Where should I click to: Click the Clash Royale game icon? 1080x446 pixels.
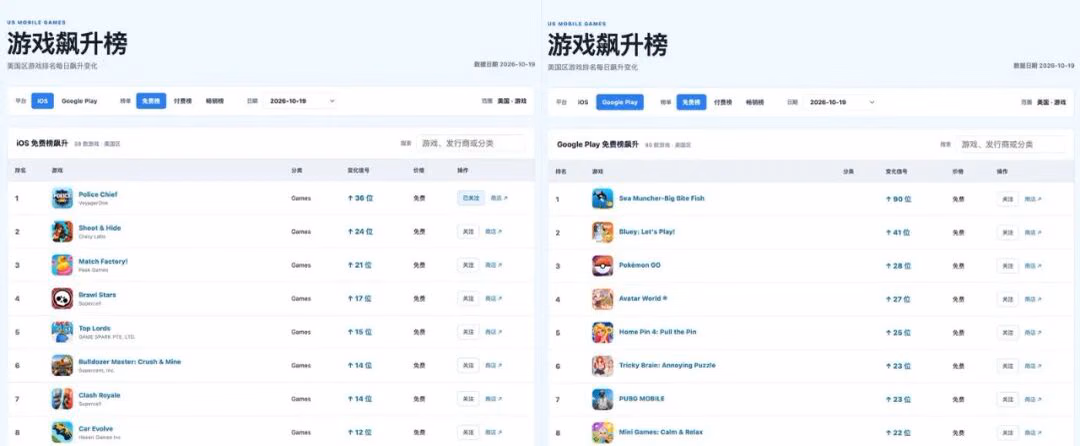(x=62, y=399)
